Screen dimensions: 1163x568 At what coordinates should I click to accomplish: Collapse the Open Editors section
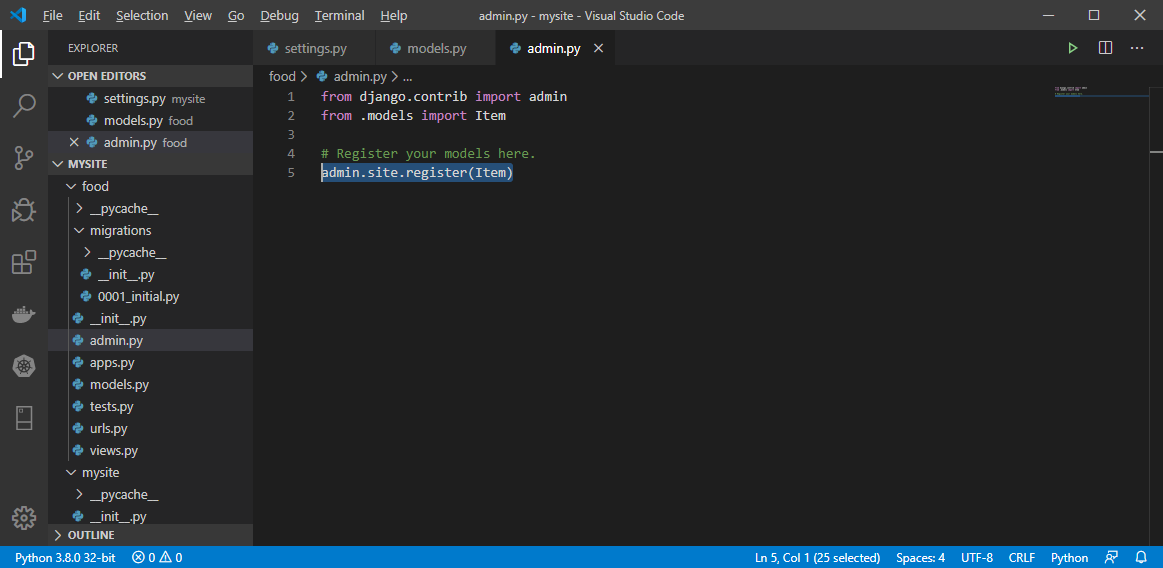coord(151,76)
